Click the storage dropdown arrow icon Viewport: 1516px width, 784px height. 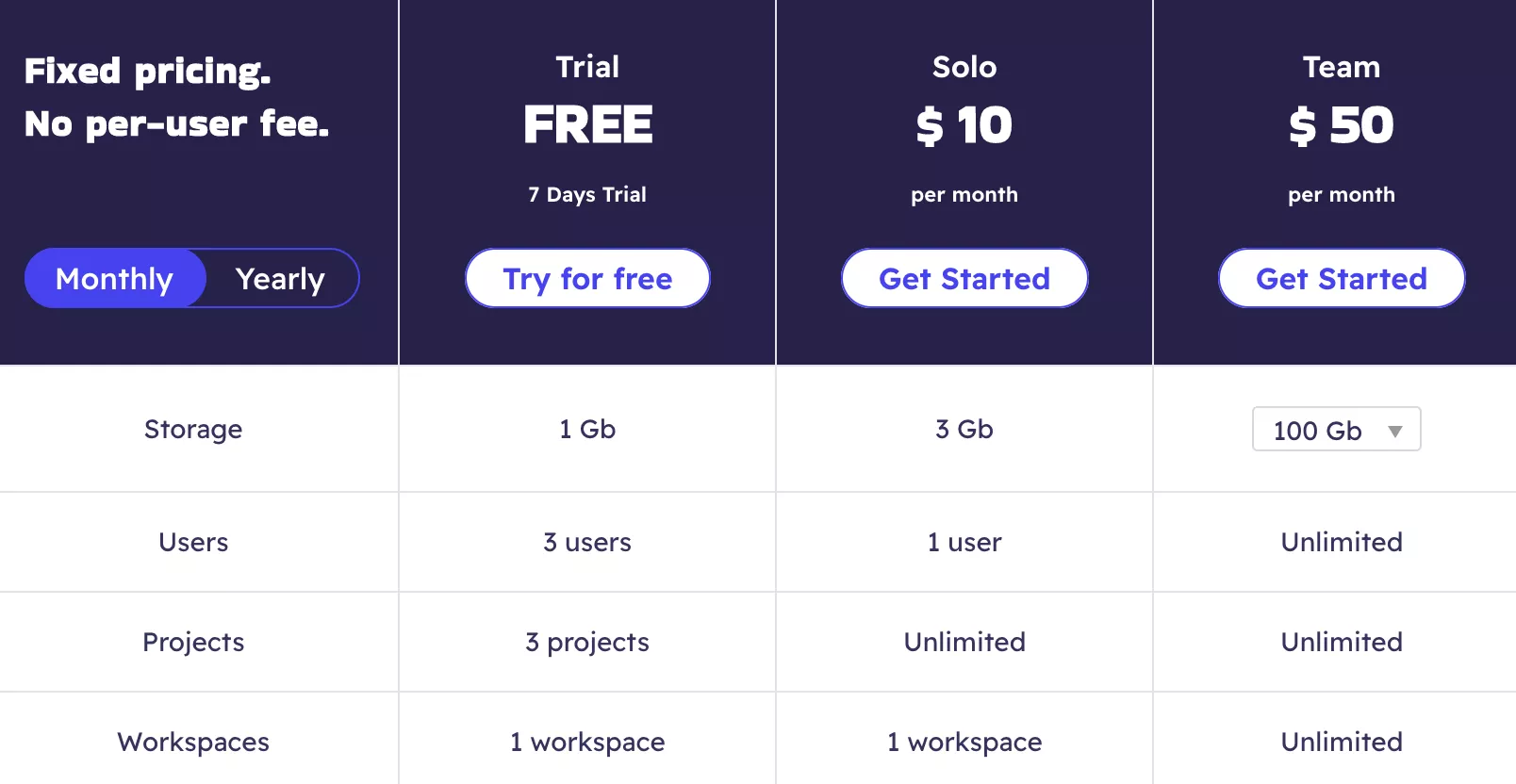pos(1395,432)
